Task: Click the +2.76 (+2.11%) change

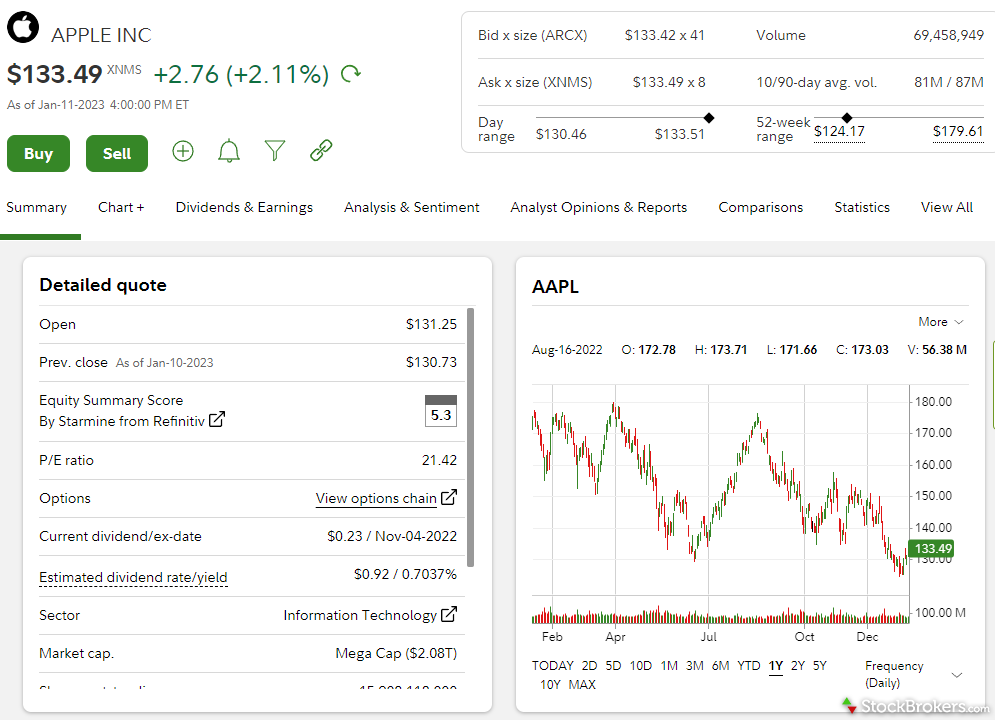Action: tap(241, 74)
